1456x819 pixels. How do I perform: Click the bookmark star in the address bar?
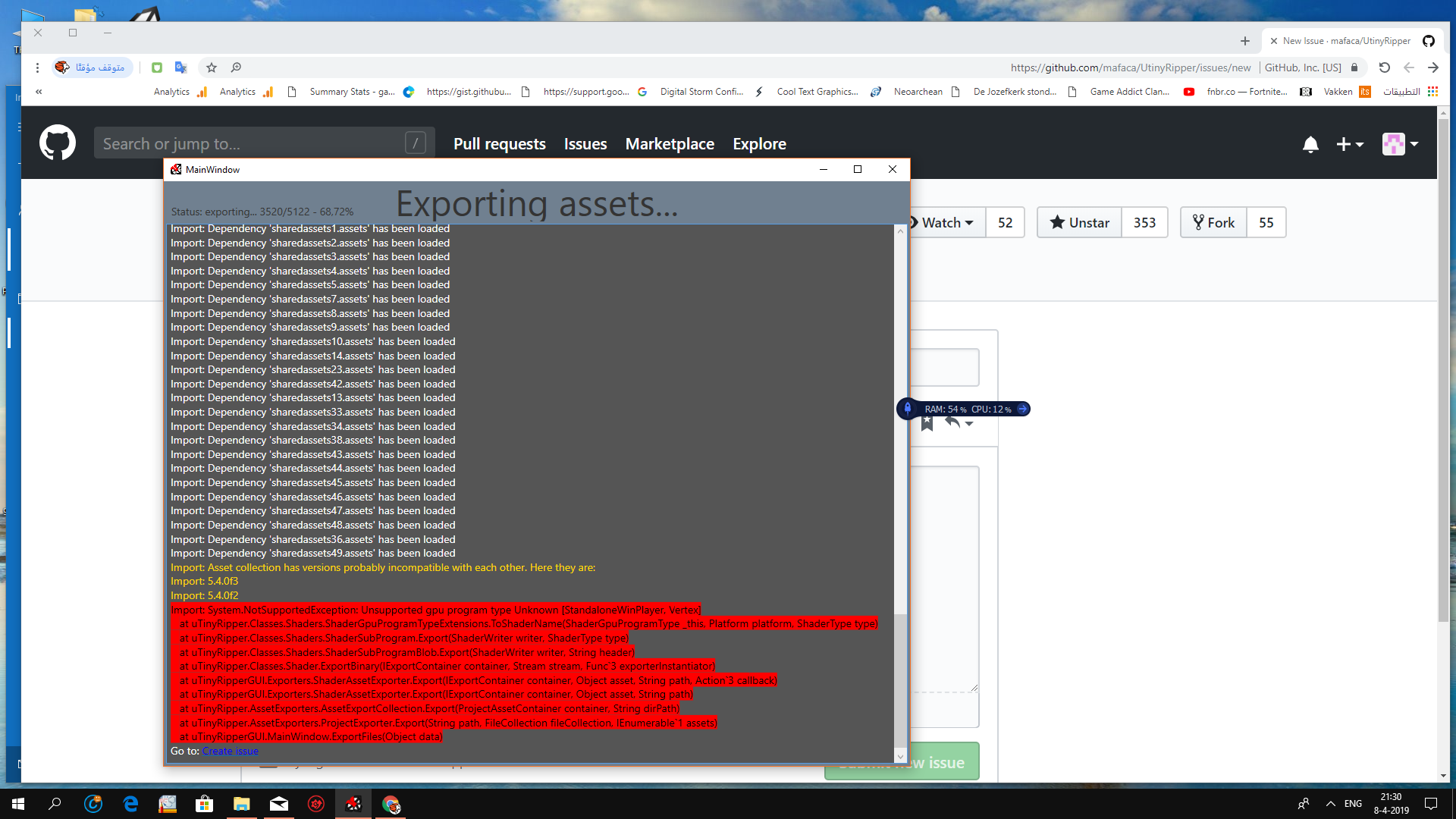(211, 67)
